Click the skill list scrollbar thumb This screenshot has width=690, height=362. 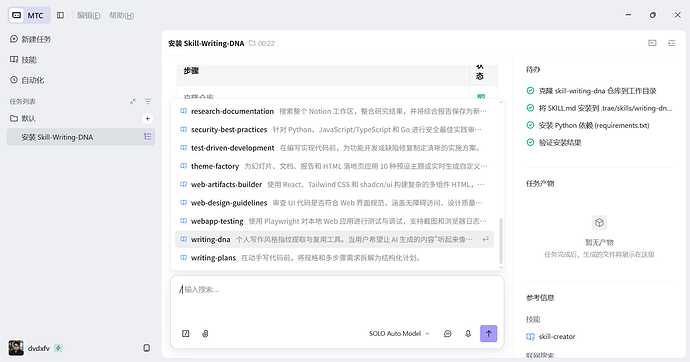(x=501, y=241)
